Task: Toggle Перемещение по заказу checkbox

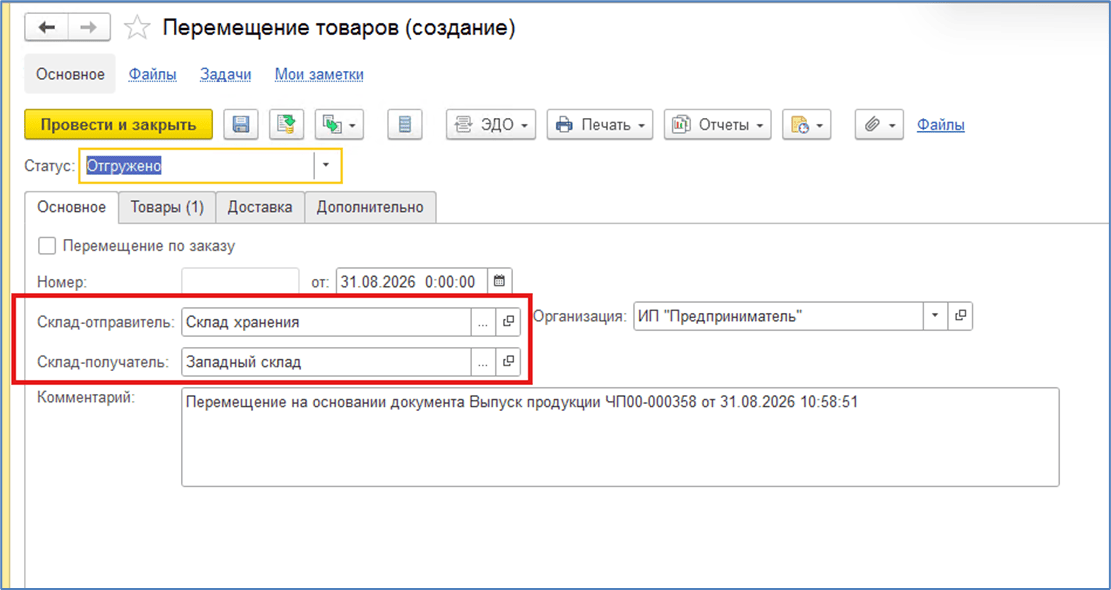Action: [47, 246]
